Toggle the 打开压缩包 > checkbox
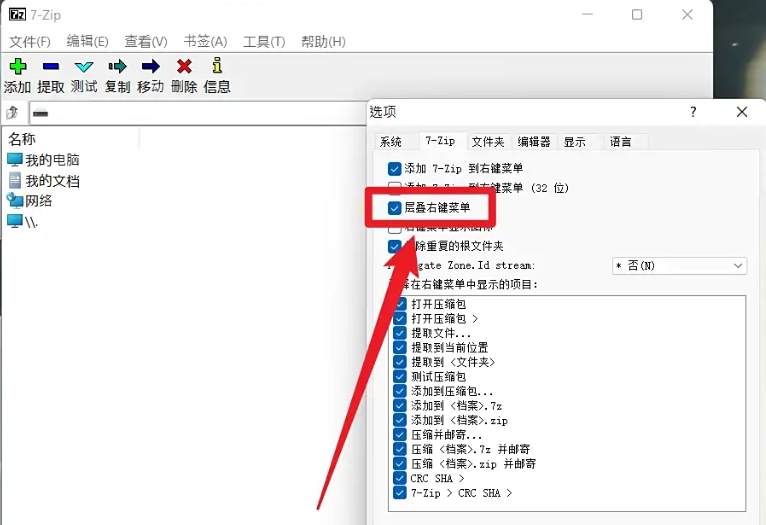766x525 pixels. (400, 319)
